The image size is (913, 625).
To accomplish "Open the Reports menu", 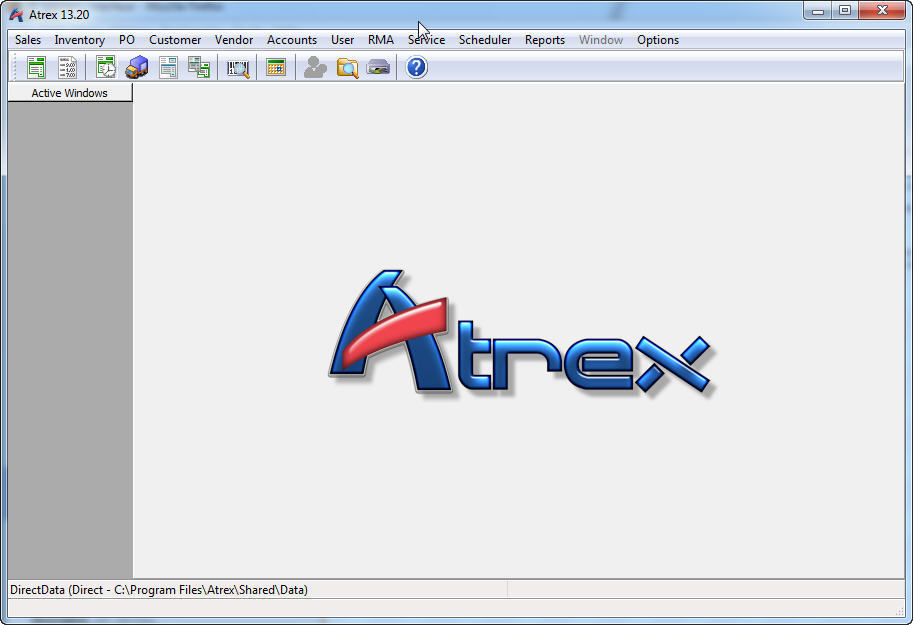I will [x=544, y=40].
